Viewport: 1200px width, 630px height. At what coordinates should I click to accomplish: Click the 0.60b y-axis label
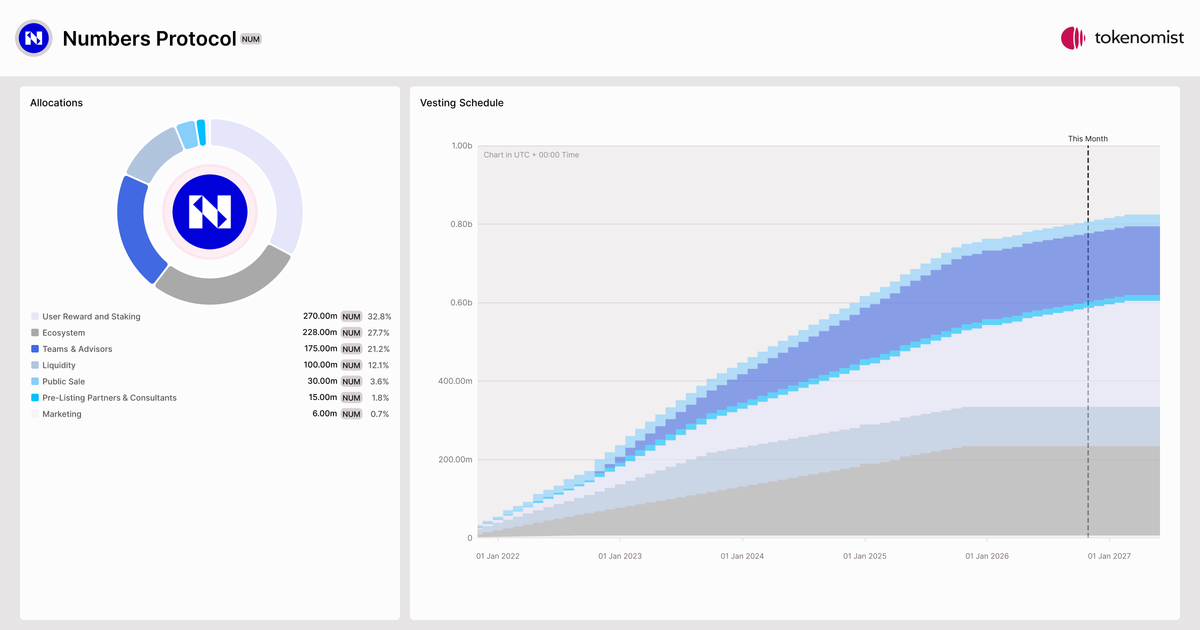click(462, 303)
